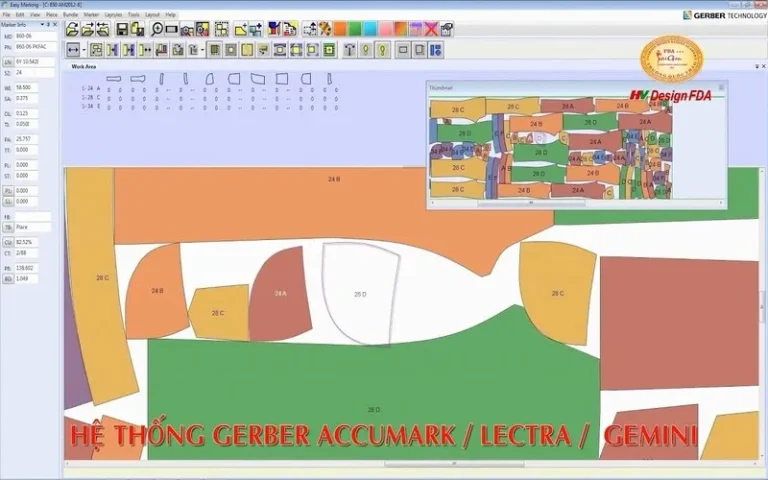Click the red X delete-color icon
This screenshot has height=480, width=768.
[x=431, y=29]
